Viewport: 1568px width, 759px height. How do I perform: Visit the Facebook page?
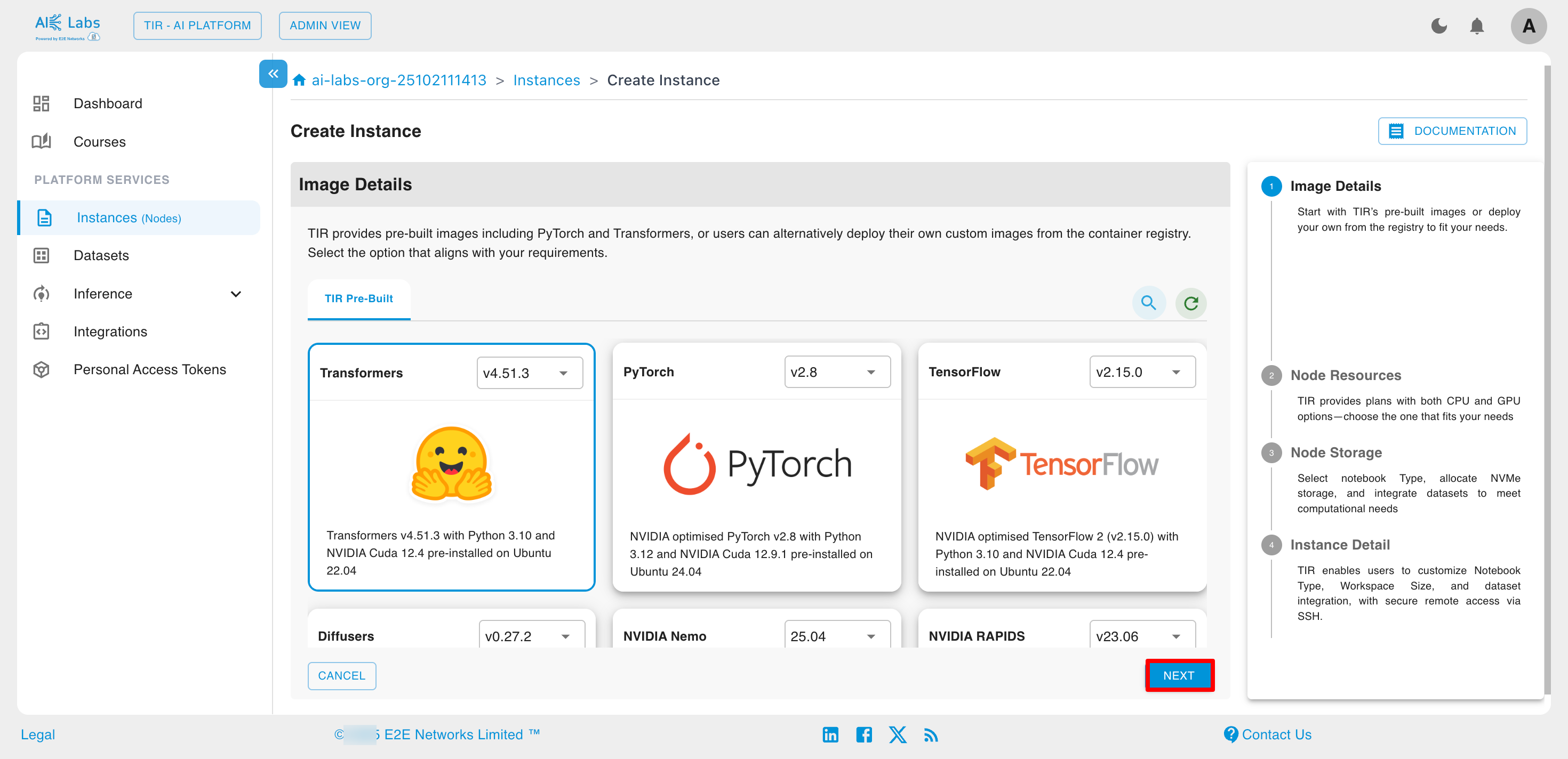(864, 734)
